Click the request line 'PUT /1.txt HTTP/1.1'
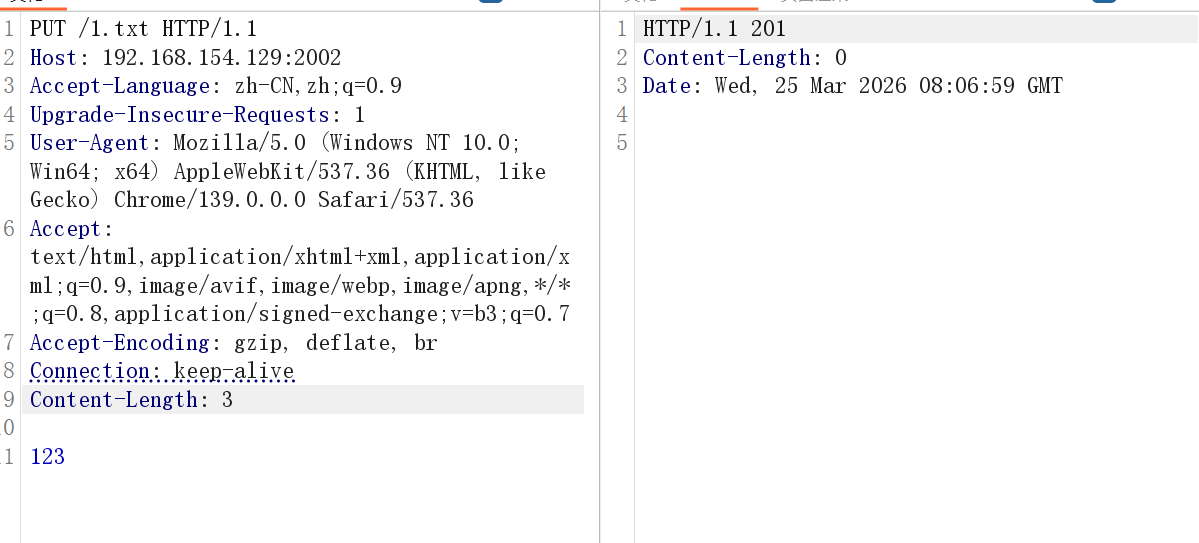The width and height of the screenshot is (1199, 543). pos(143,29)
